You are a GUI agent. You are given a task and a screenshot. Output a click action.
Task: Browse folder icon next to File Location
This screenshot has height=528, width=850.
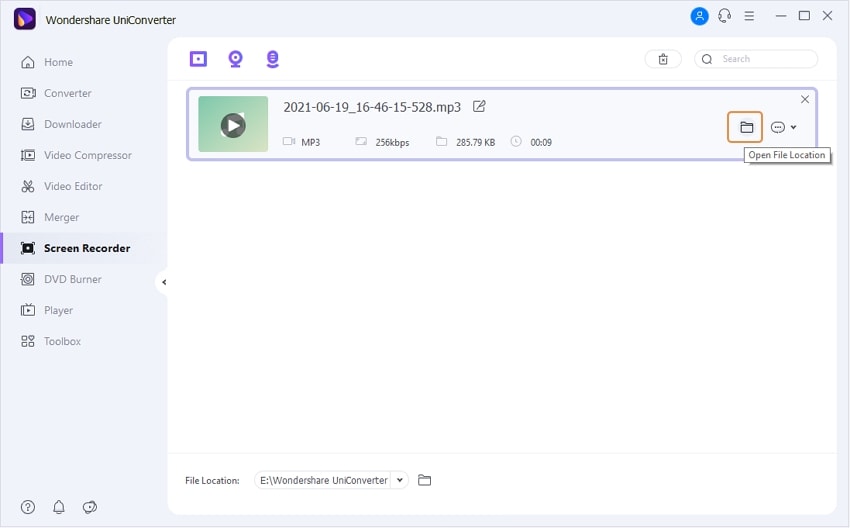pyautogui.click(x=424, y=480)
